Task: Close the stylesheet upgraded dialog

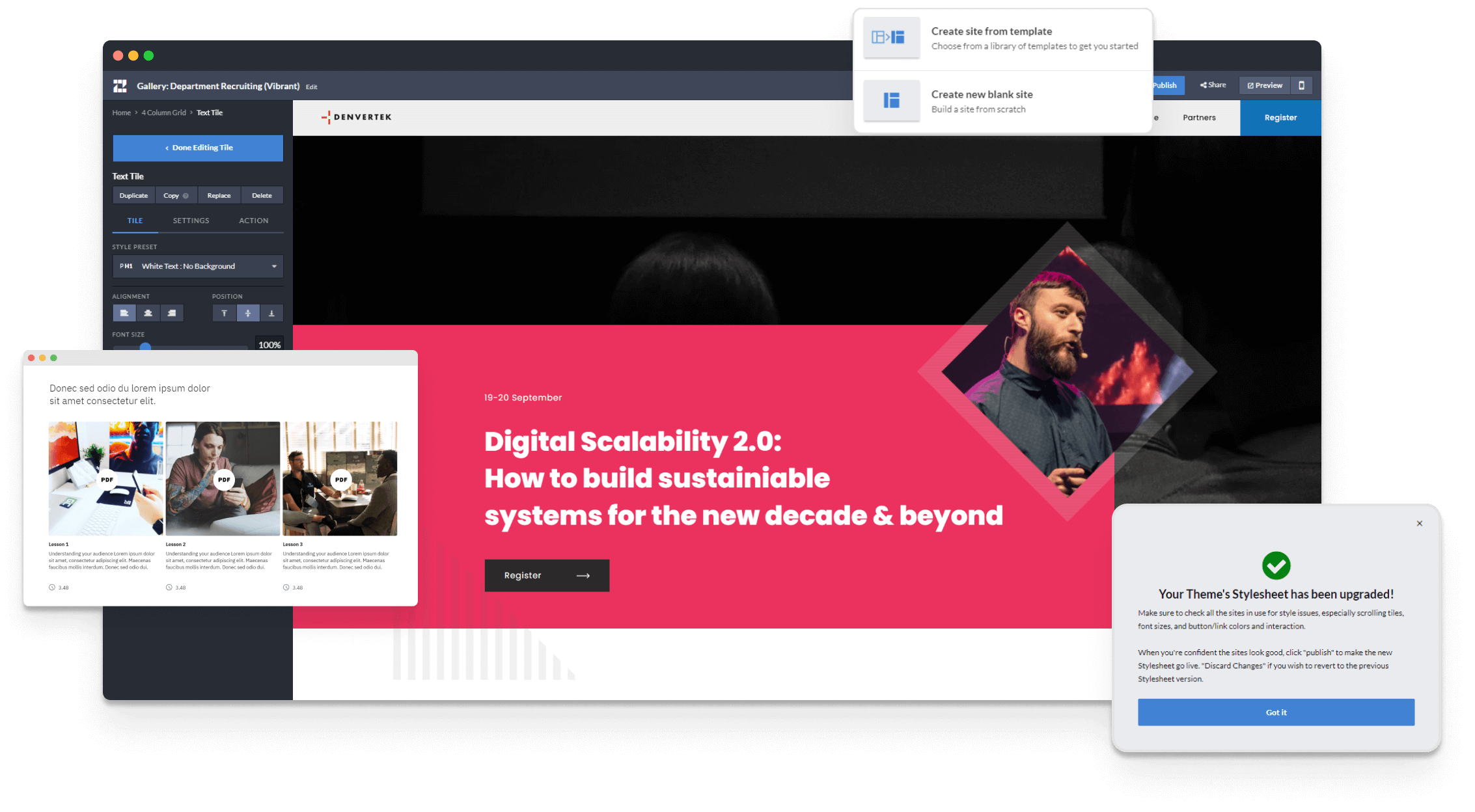Action: (x=1420, y=523)
